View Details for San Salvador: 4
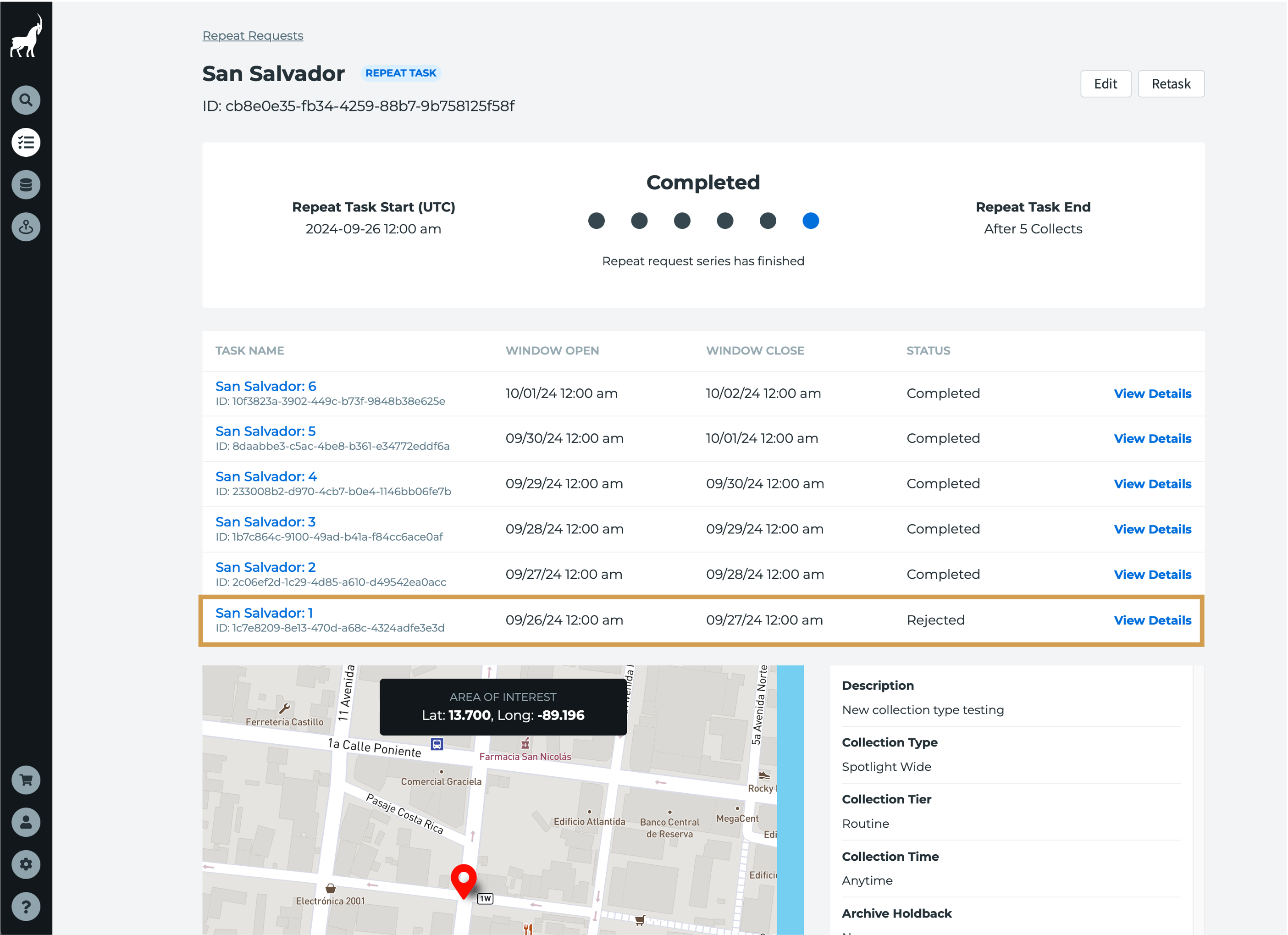The width and height of the screenshot is (1288, 935). click(1152, 484)
